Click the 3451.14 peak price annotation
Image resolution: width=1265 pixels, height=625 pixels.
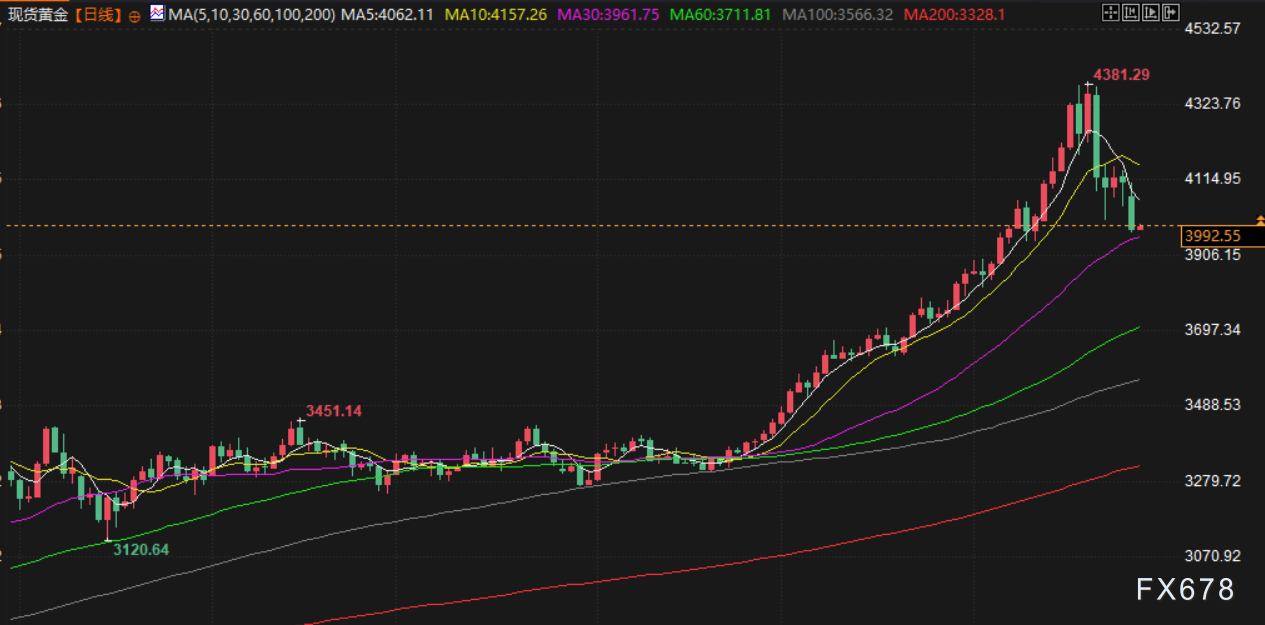[x=333, y=411]
